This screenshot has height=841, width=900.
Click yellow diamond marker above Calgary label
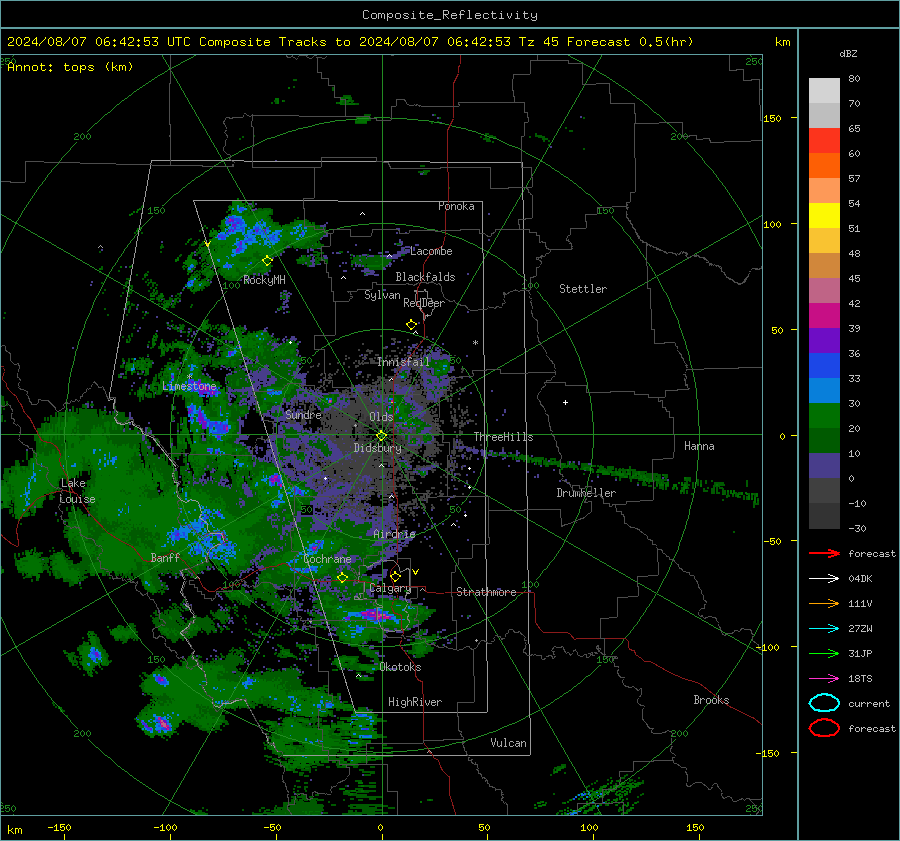[x=395, y=576]
